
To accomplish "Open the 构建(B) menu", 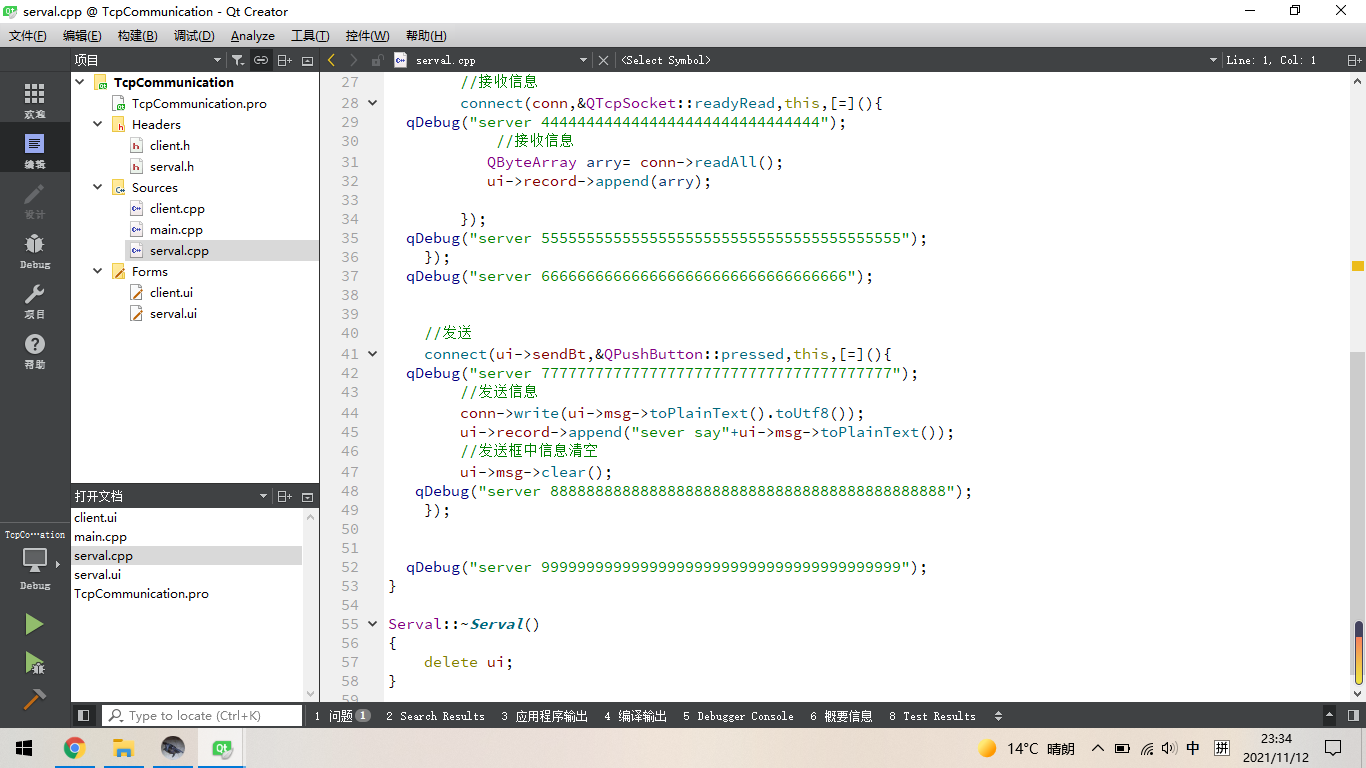I will [137, 36].
